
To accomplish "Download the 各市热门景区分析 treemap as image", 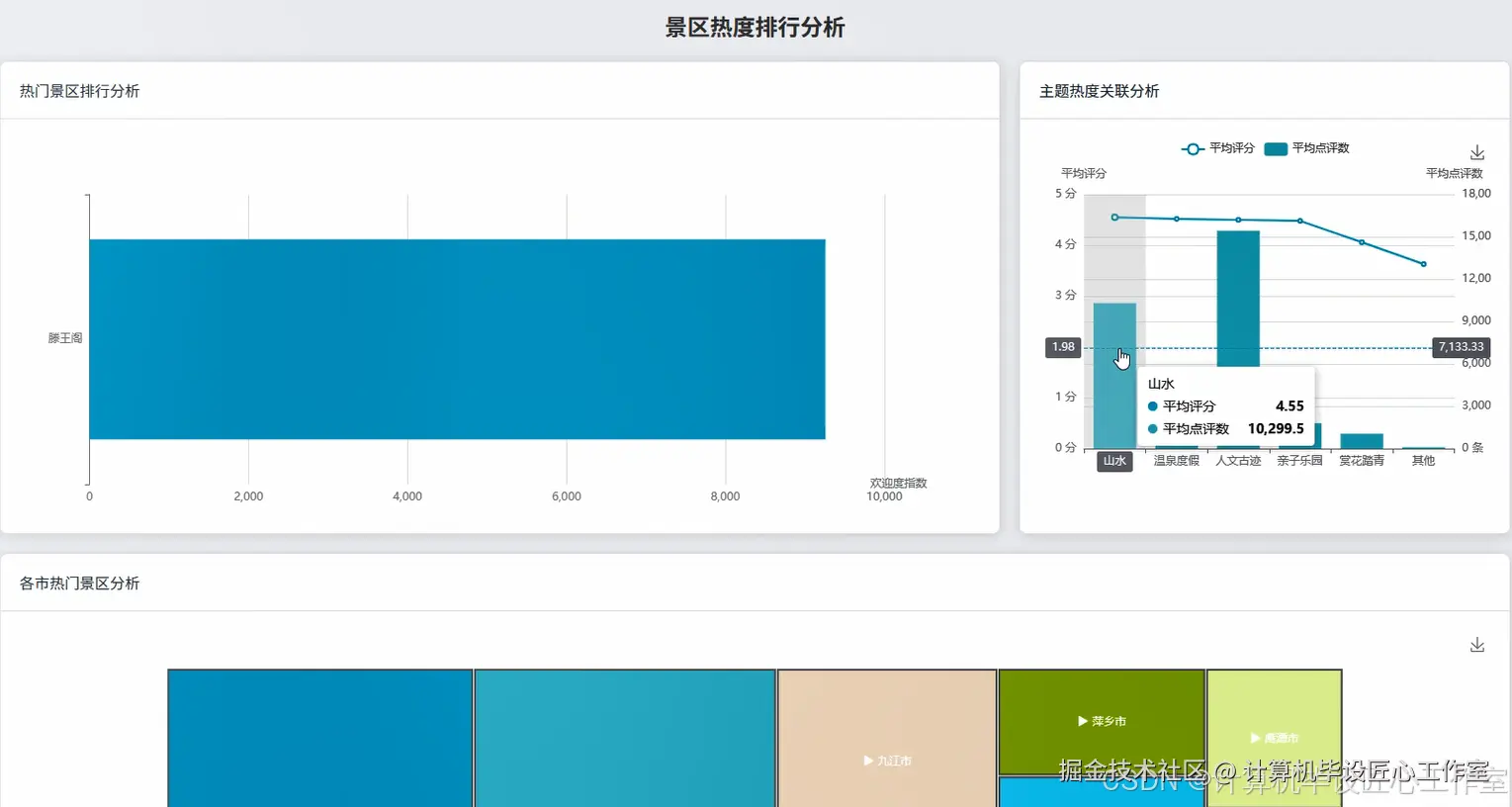I will coord(1477,645).
